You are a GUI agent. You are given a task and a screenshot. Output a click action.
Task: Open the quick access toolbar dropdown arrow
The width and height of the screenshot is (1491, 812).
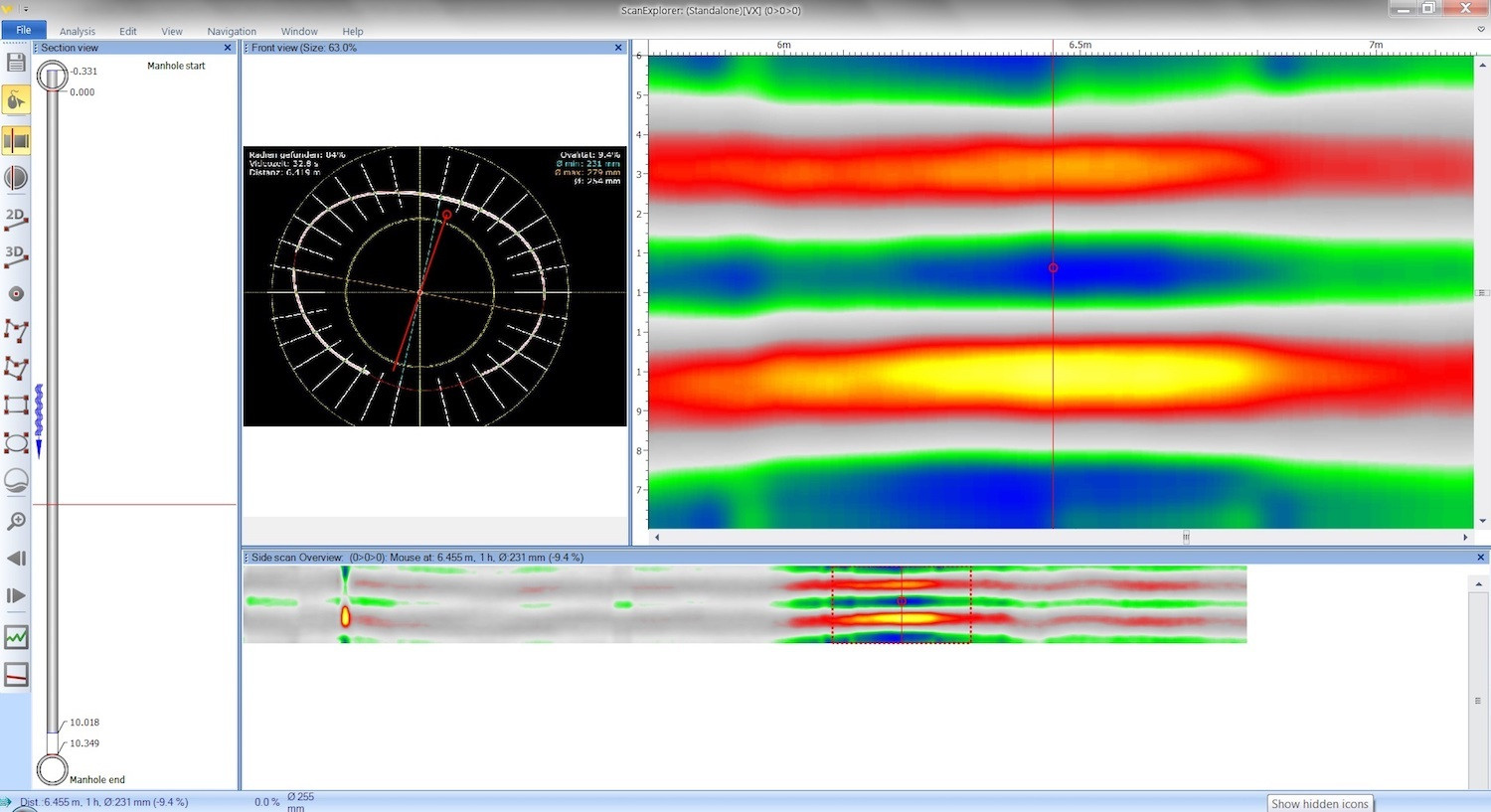pos(26,9)
